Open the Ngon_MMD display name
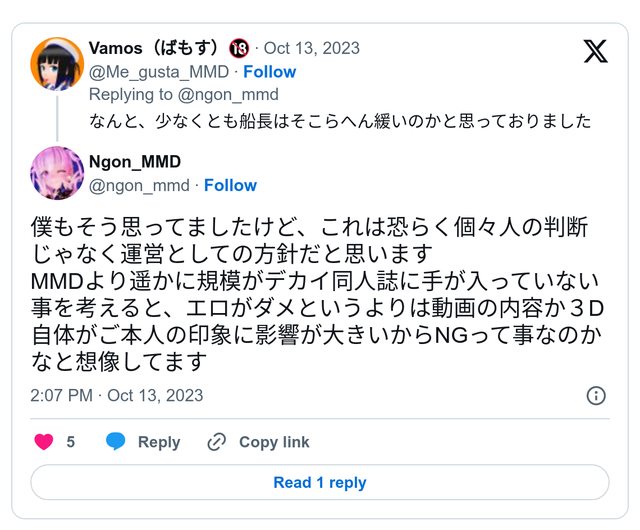640x530 pixels. (135, 162)
